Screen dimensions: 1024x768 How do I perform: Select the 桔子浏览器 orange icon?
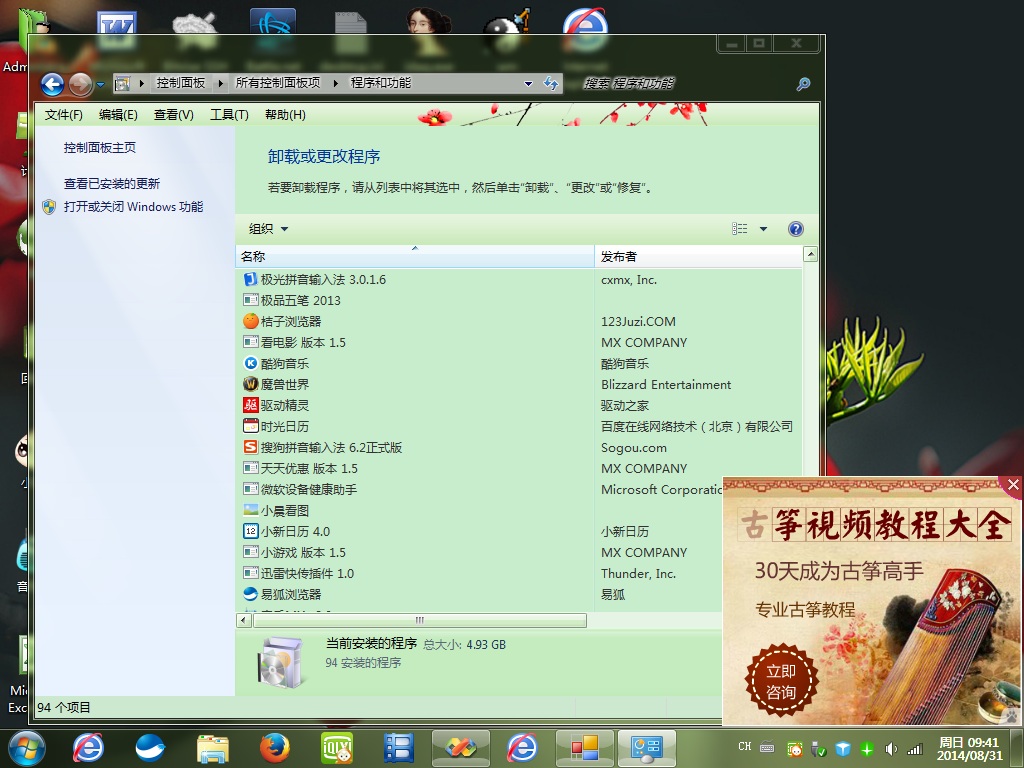click(251, 321)
